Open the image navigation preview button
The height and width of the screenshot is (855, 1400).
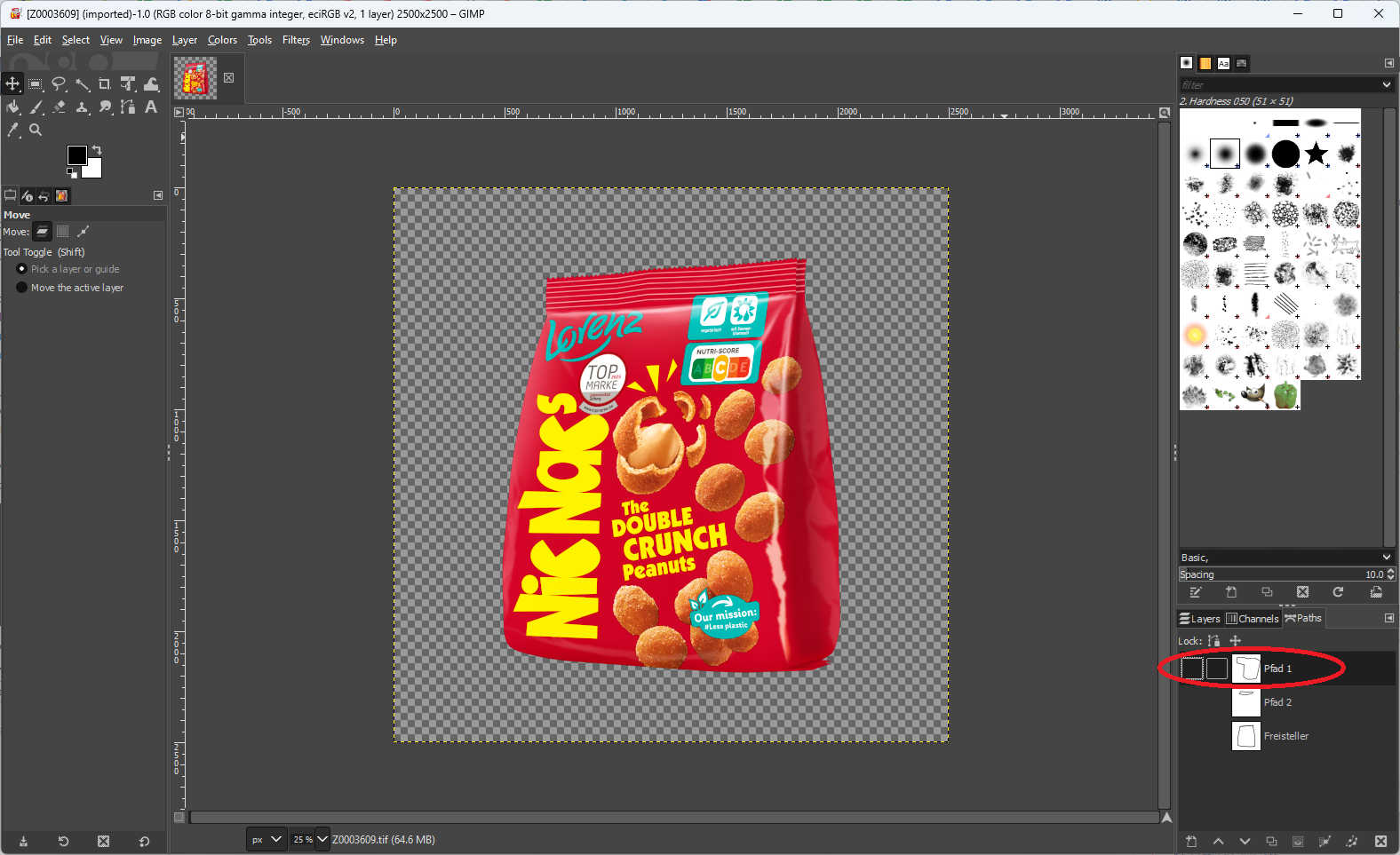coord(1166,818)
